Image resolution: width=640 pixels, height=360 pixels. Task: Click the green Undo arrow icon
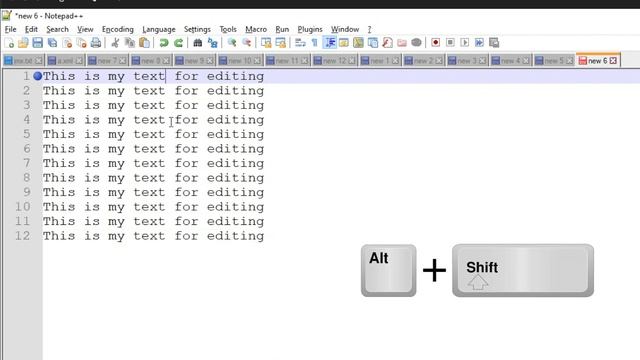coord(164,42)
